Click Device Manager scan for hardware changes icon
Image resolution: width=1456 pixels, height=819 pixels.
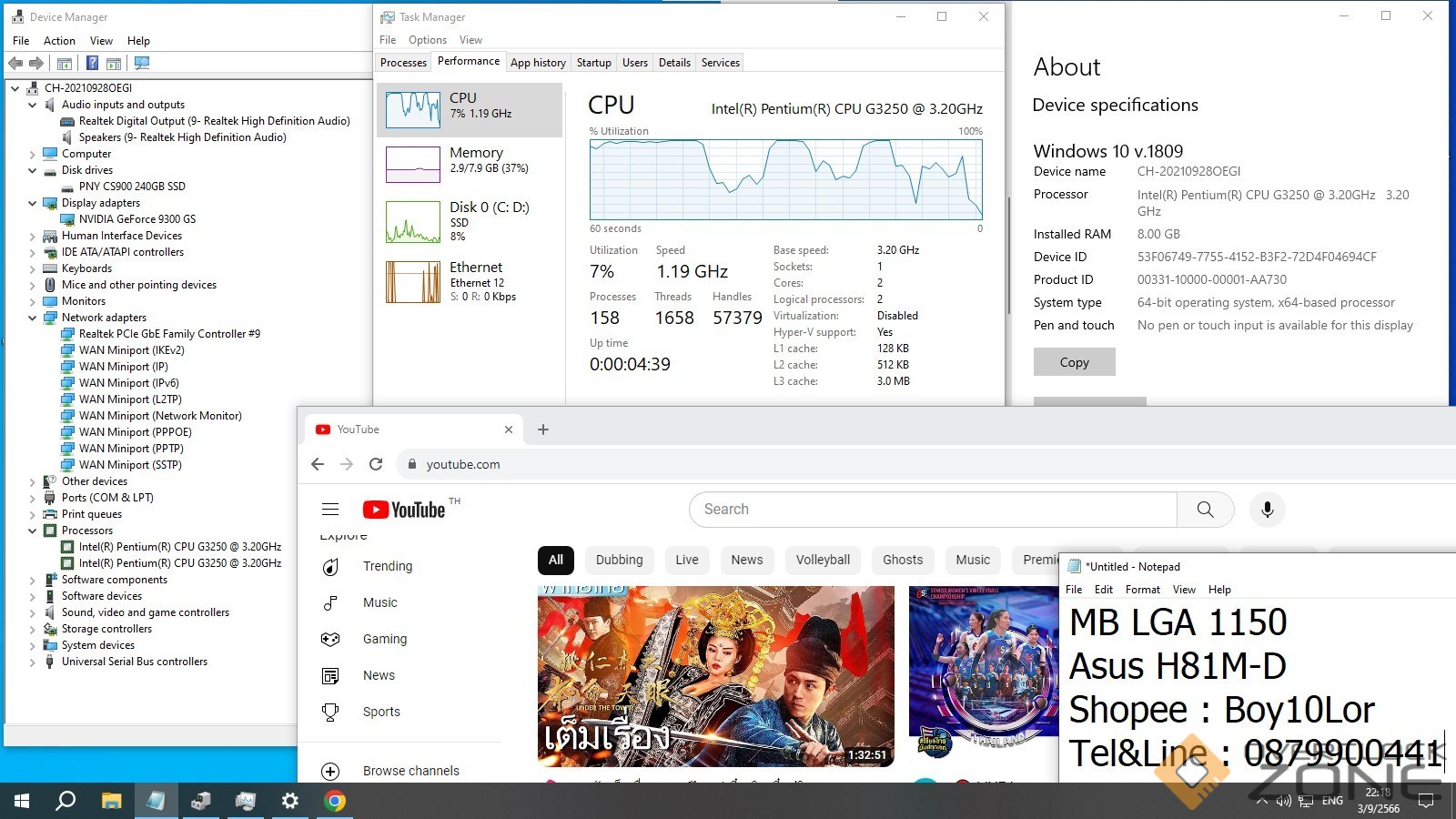141,63
